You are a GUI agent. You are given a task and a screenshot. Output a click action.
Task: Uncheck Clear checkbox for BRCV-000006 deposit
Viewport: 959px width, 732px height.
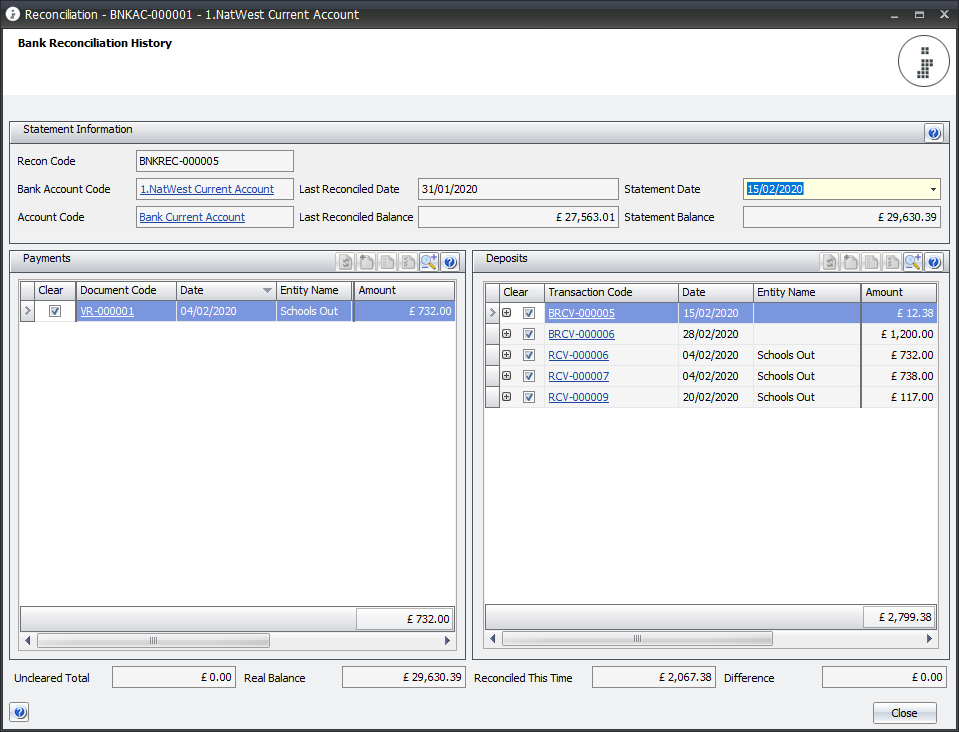pos(529,334)
